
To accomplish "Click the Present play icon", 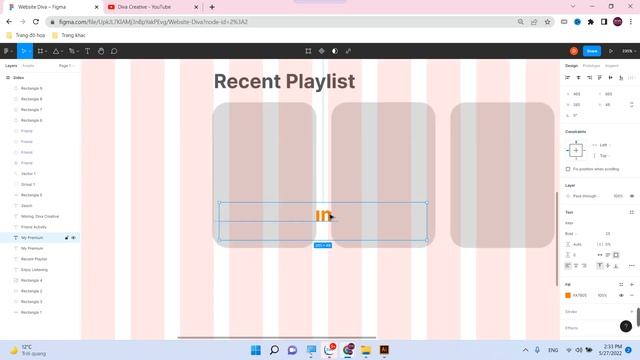I will point(611,51).
